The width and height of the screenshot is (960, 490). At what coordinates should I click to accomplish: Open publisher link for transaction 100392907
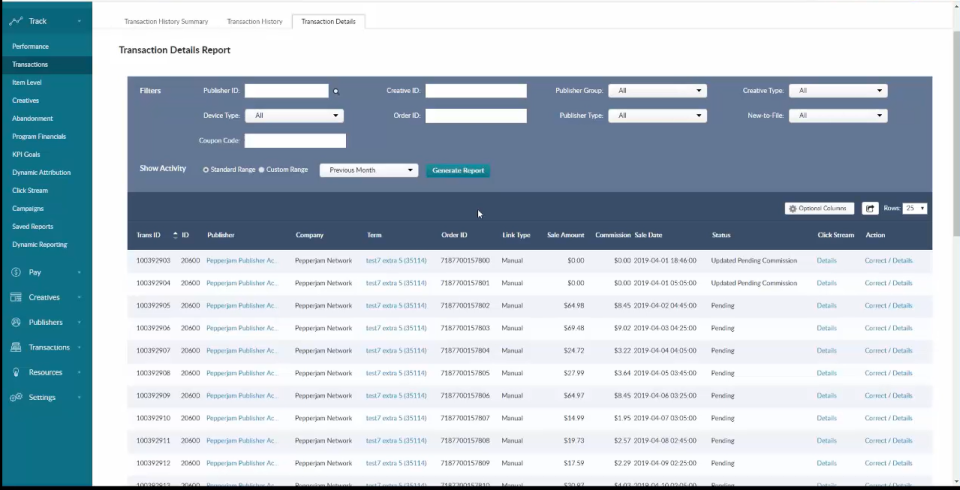click(242, 350)
